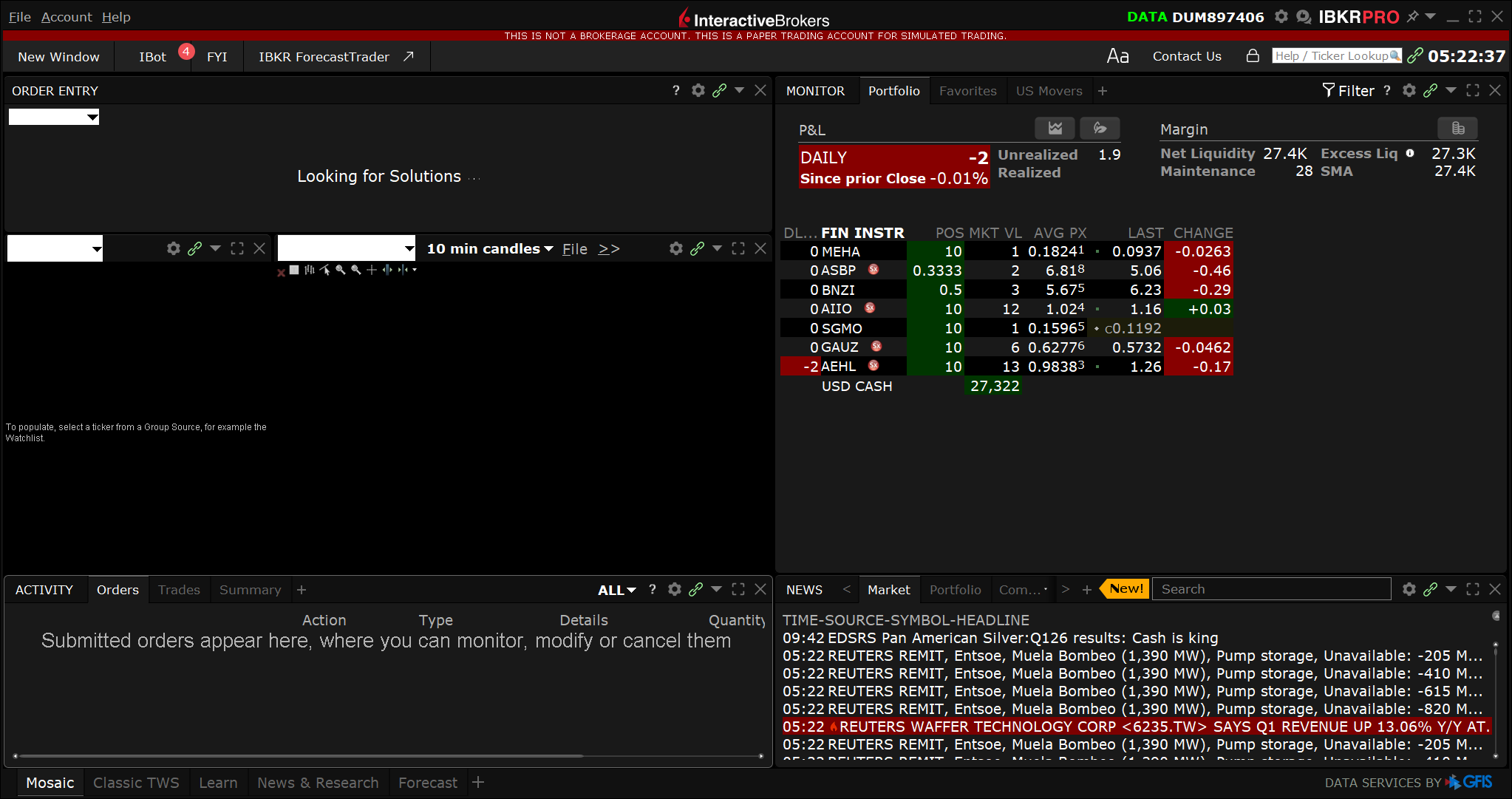Switch to the Favorites tab in Monitor
Screen dimensions: 1512x799
tap(967, 91)
